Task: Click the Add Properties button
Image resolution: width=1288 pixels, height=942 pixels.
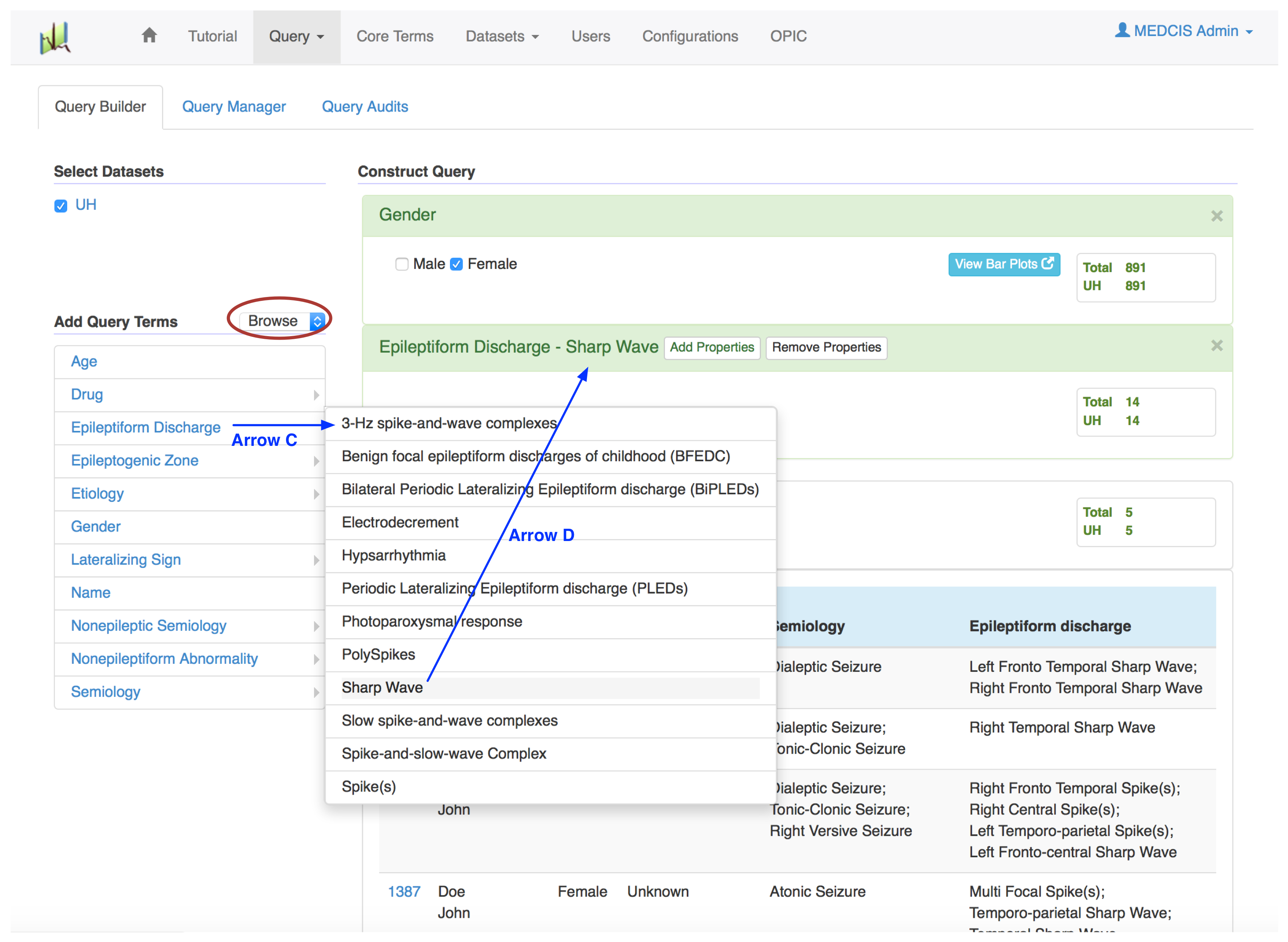Action: [712, 347]
